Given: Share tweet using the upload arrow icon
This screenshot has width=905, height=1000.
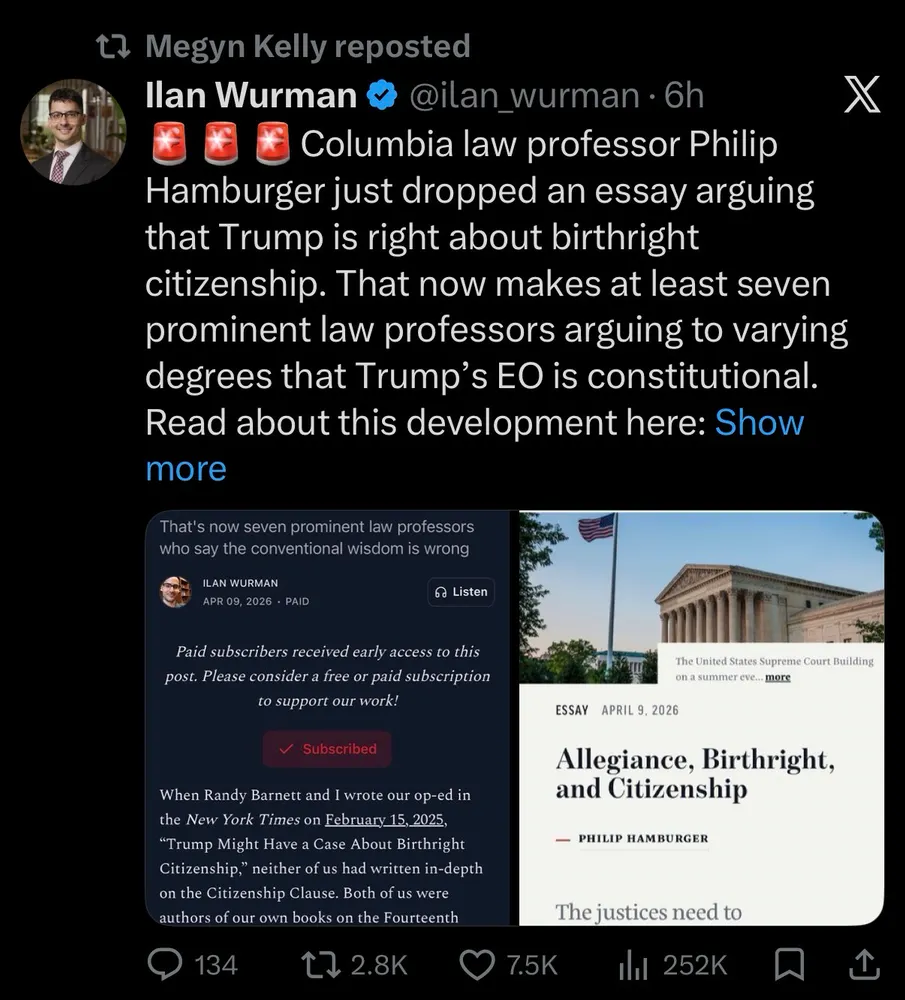Looking at the screenshot, I should pyautogui.click(x=864, y=964).
